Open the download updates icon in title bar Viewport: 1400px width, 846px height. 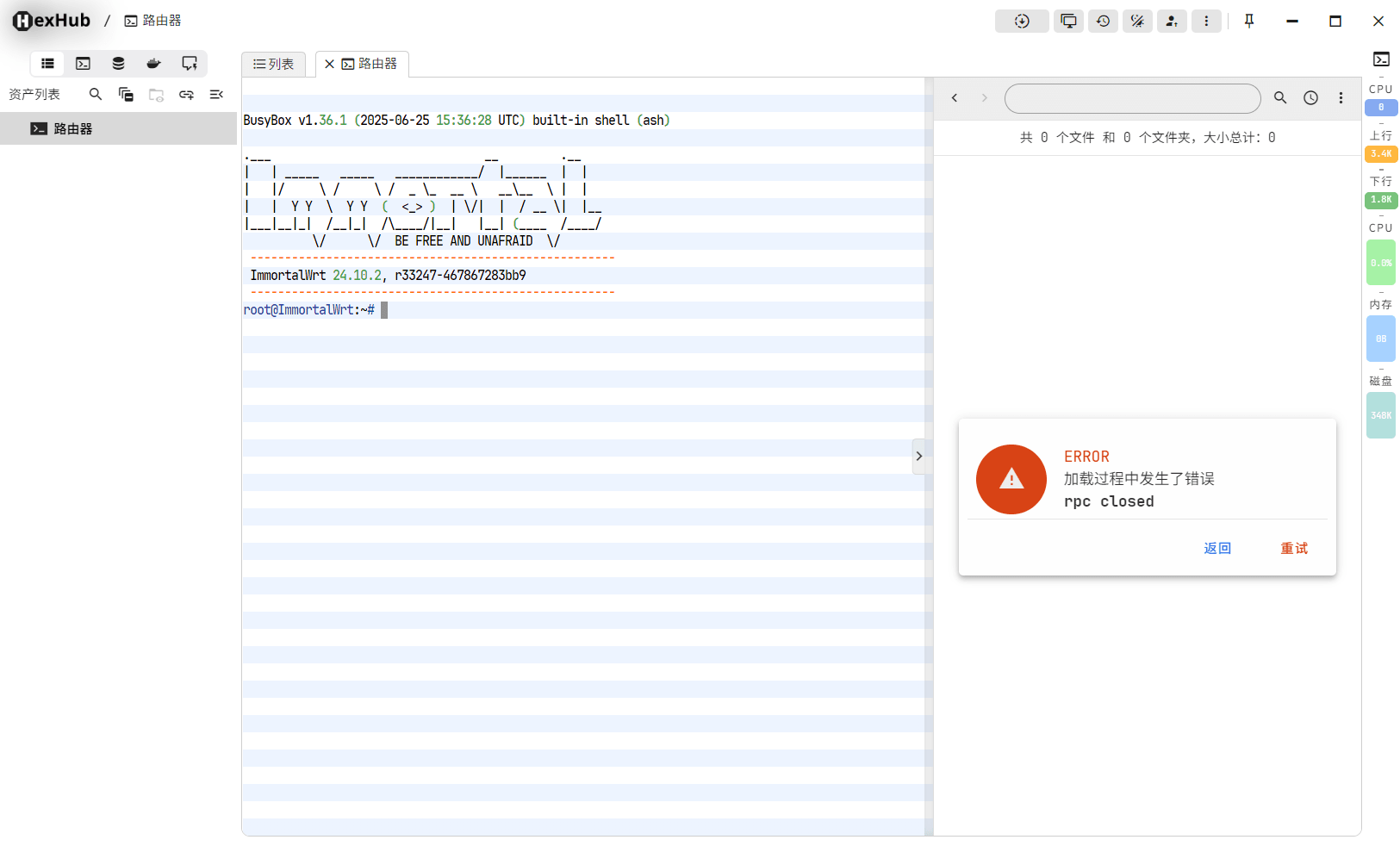point(1022,22)
